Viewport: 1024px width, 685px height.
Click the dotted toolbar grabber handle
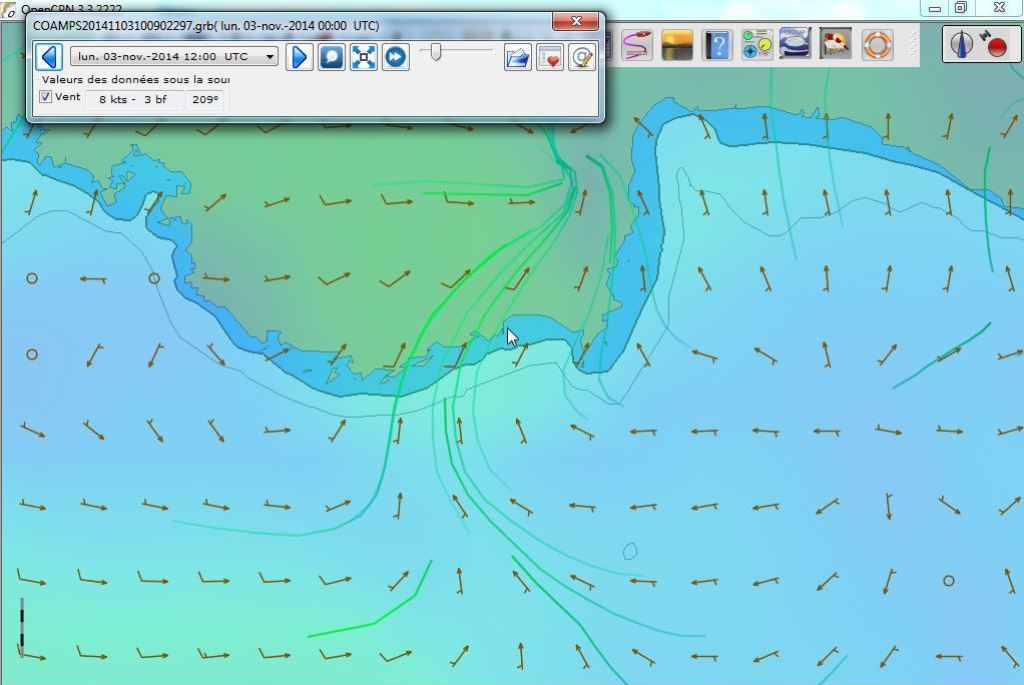(913, 45)
